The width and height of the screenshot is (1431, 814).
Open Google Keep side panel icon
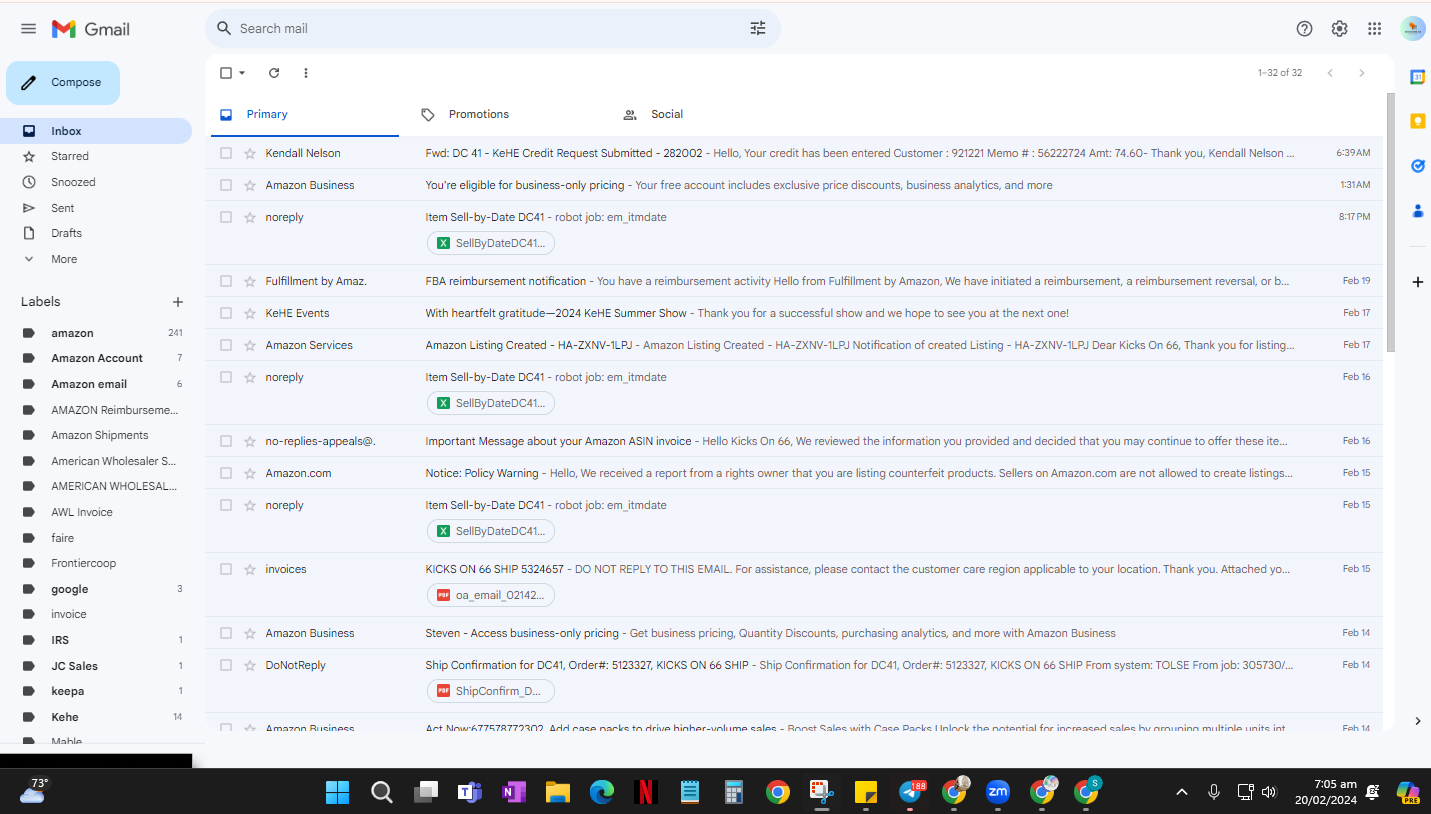coord(1417,121)
